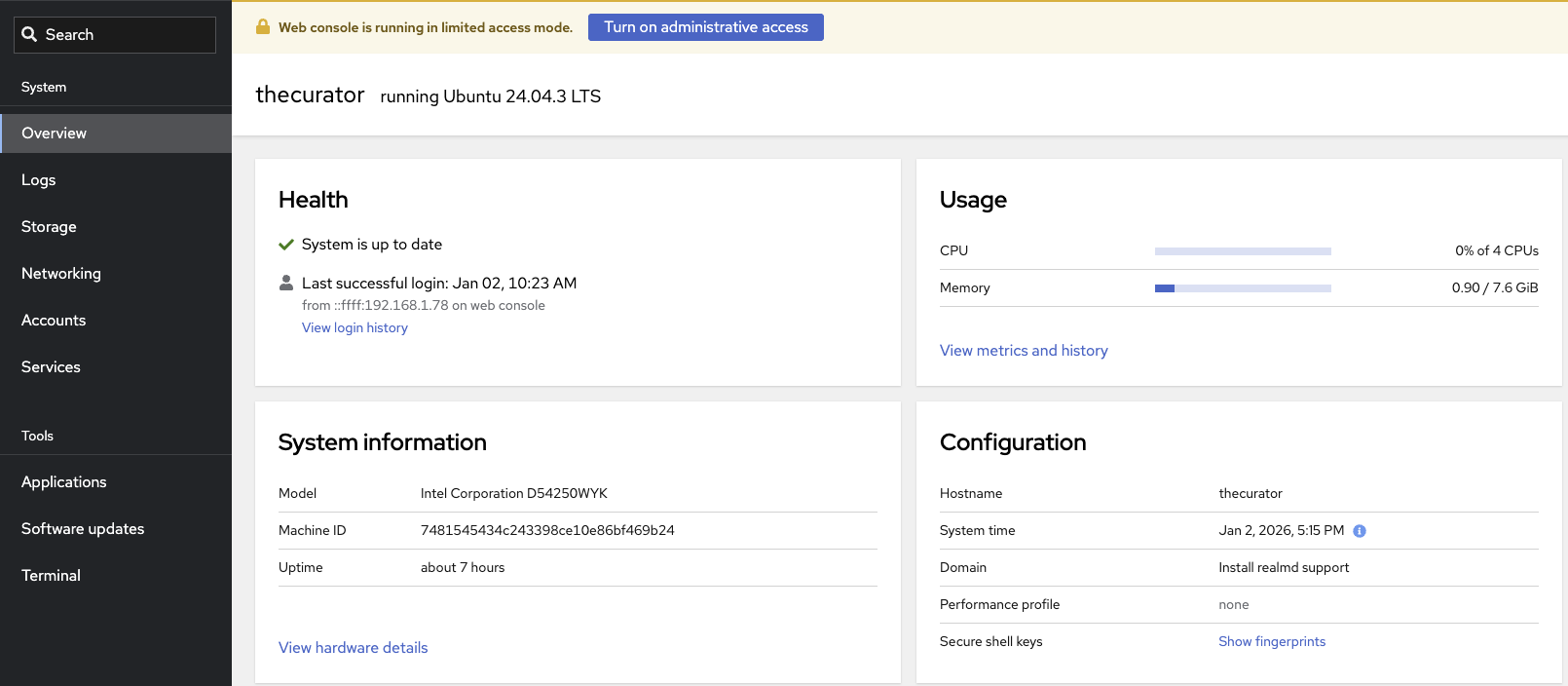Click the magnifier icon in the search box
The height and width of the screenshot is (686, 1568).
[29, 35]
